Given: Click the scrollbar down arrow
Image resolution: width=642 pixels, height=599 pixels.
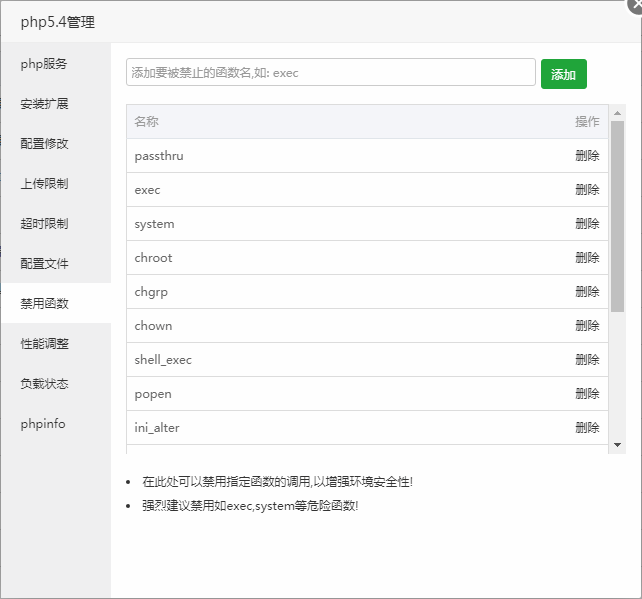Looking at the screenshot, I should click(617, 445).
